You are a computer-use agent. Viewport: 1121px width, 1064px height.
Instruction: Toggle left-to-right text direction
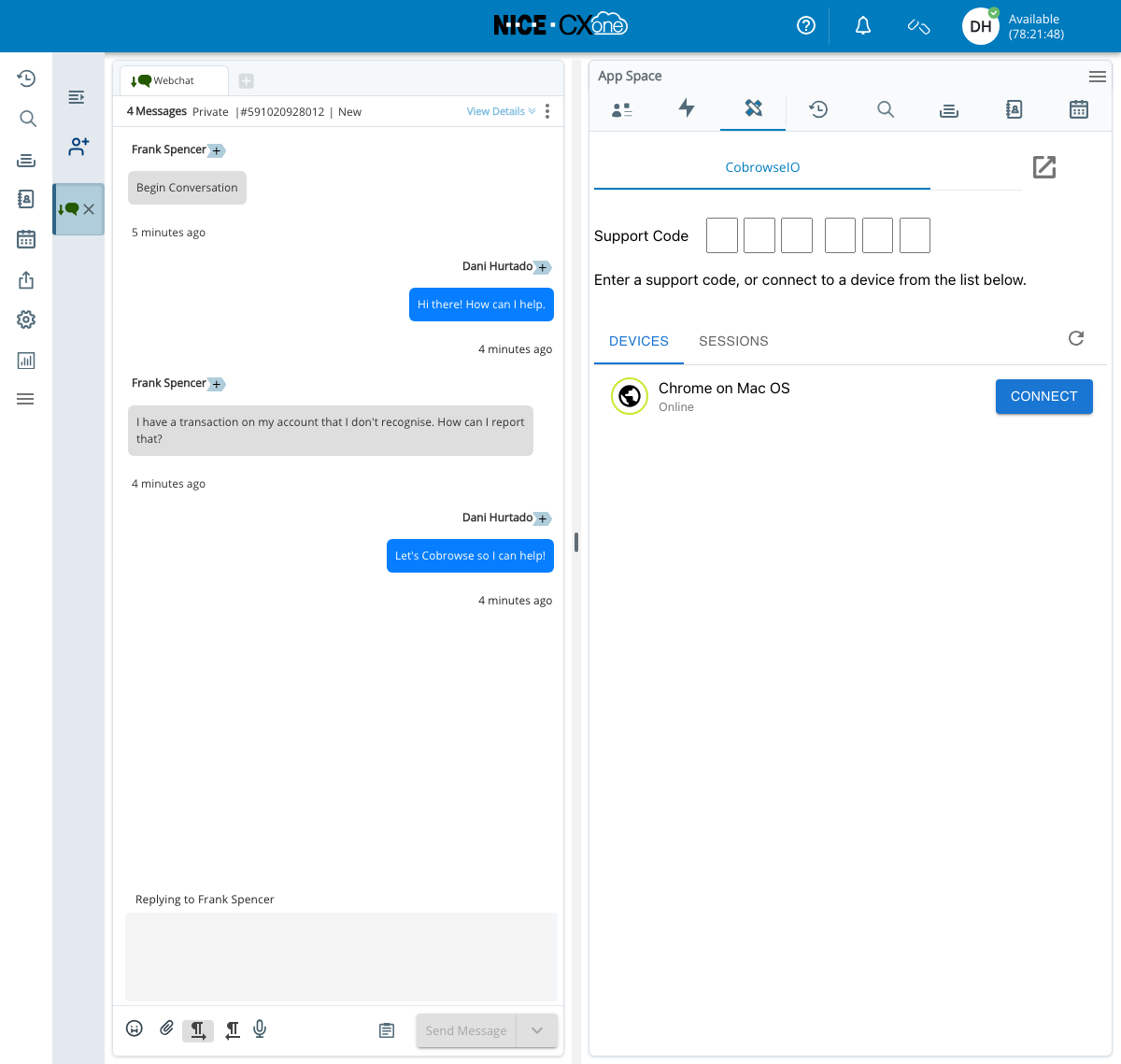tap(198, 1029)
